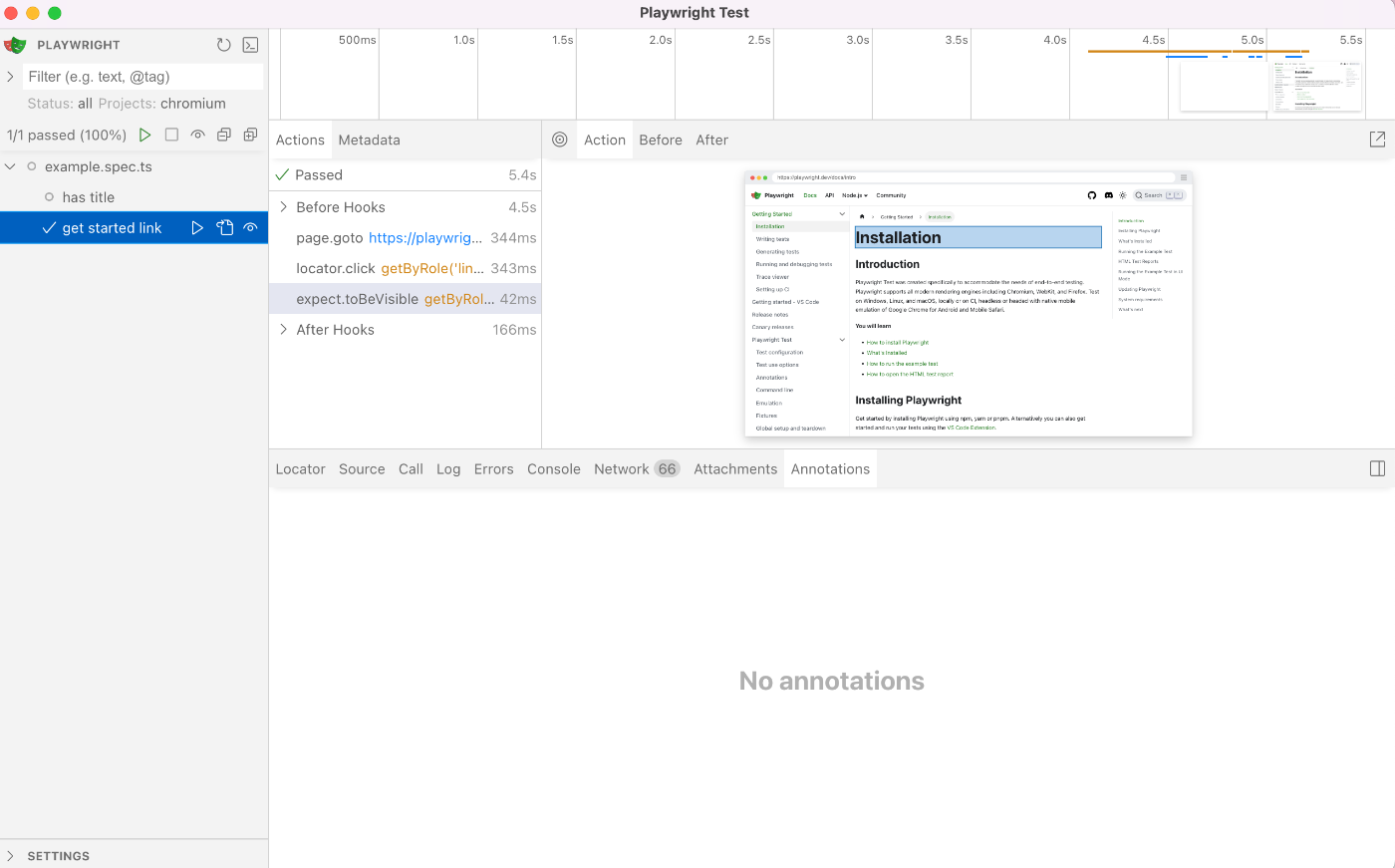Switch to the Before snapshot tab
The image size is (1395, 868).
(x=661, y=141)
